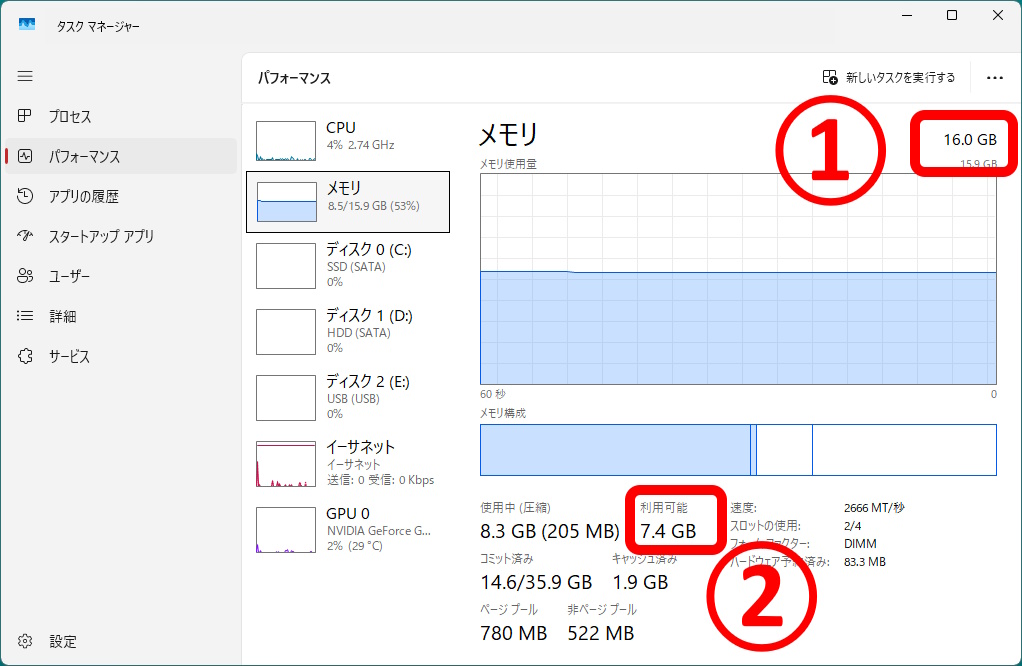Screen dimensions: 1022x666
Task: Click NVIDIA GeForce text under GPU 0
Action: (x=379, y=530)
